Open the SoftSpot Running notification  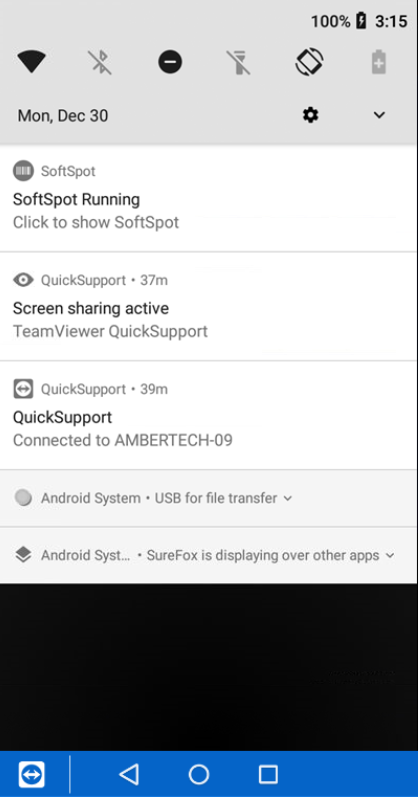click(x=209, y=199)
